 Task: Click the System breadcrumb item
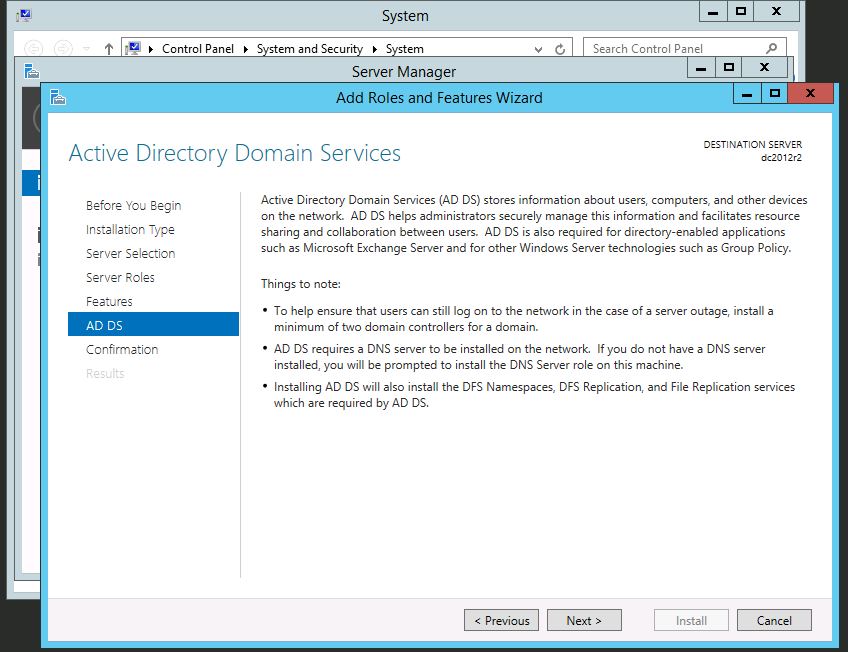pos(405,49)
